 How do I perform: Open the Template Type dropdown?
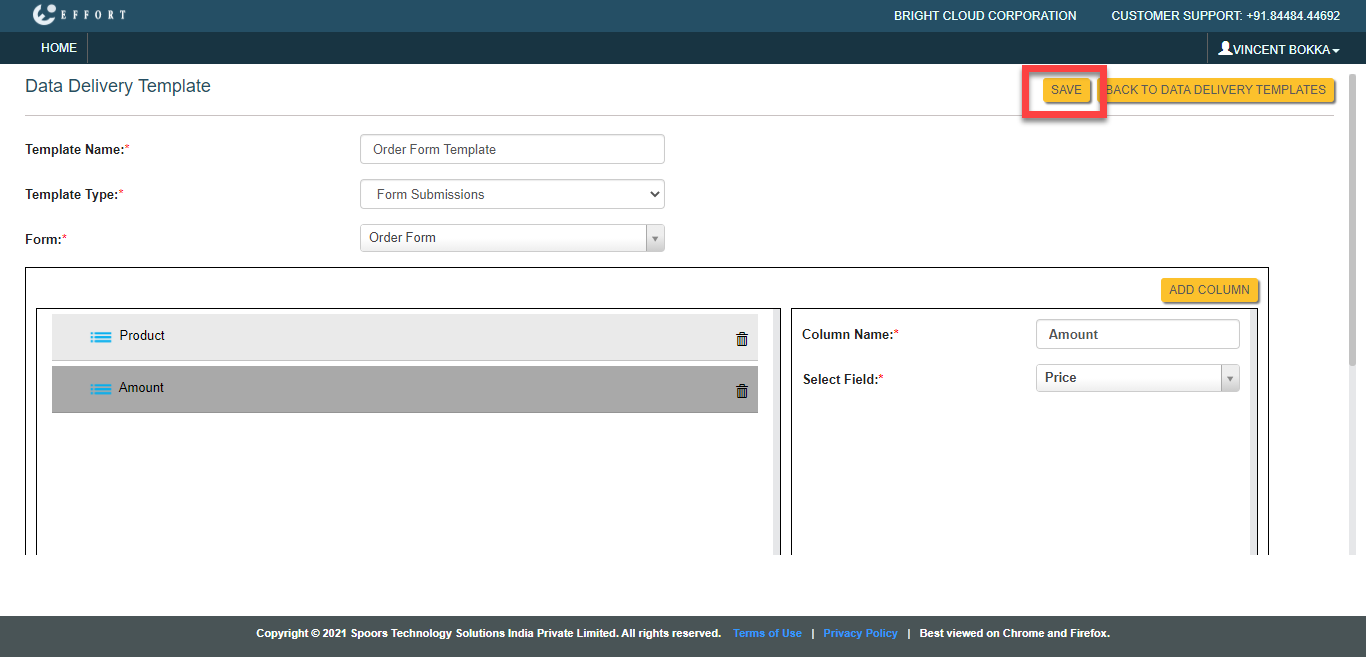click(512, 194)
